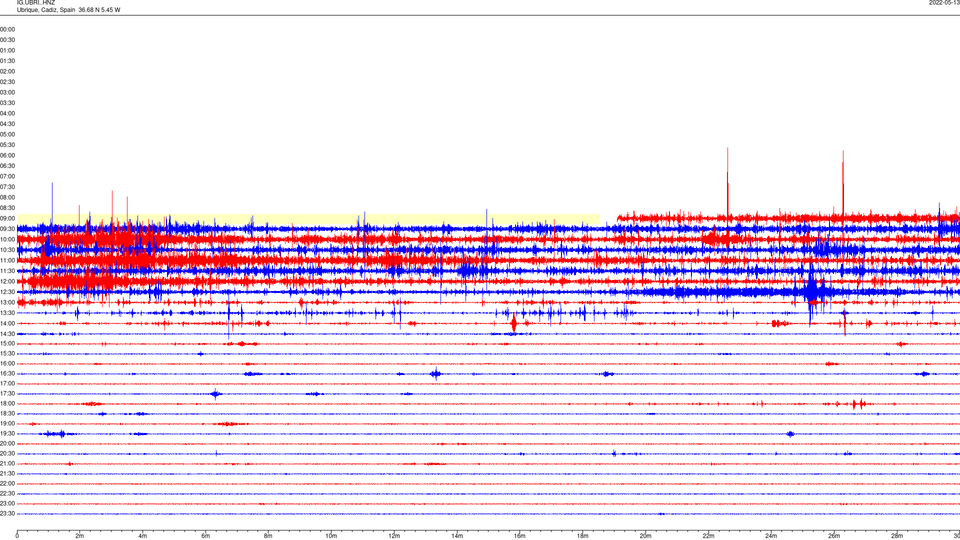Select the 10:30 row time label
Screen dimensions: 960x540
7,250
